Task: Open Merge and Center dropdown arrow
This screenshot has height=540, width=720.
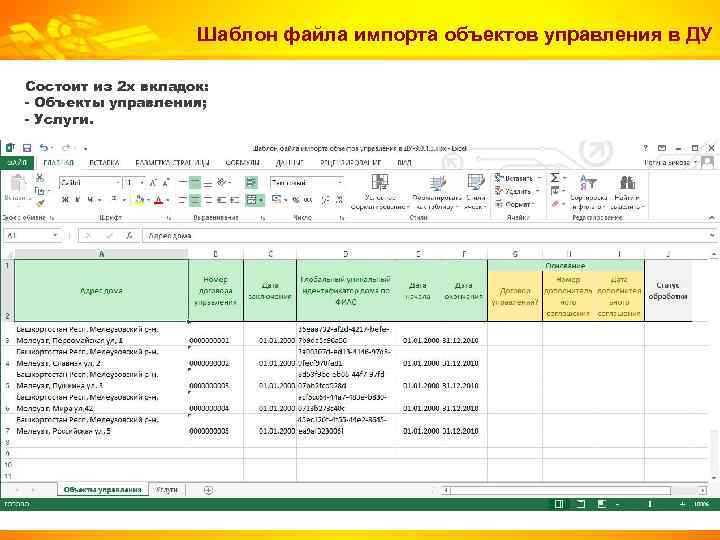Action: point(261,200)
